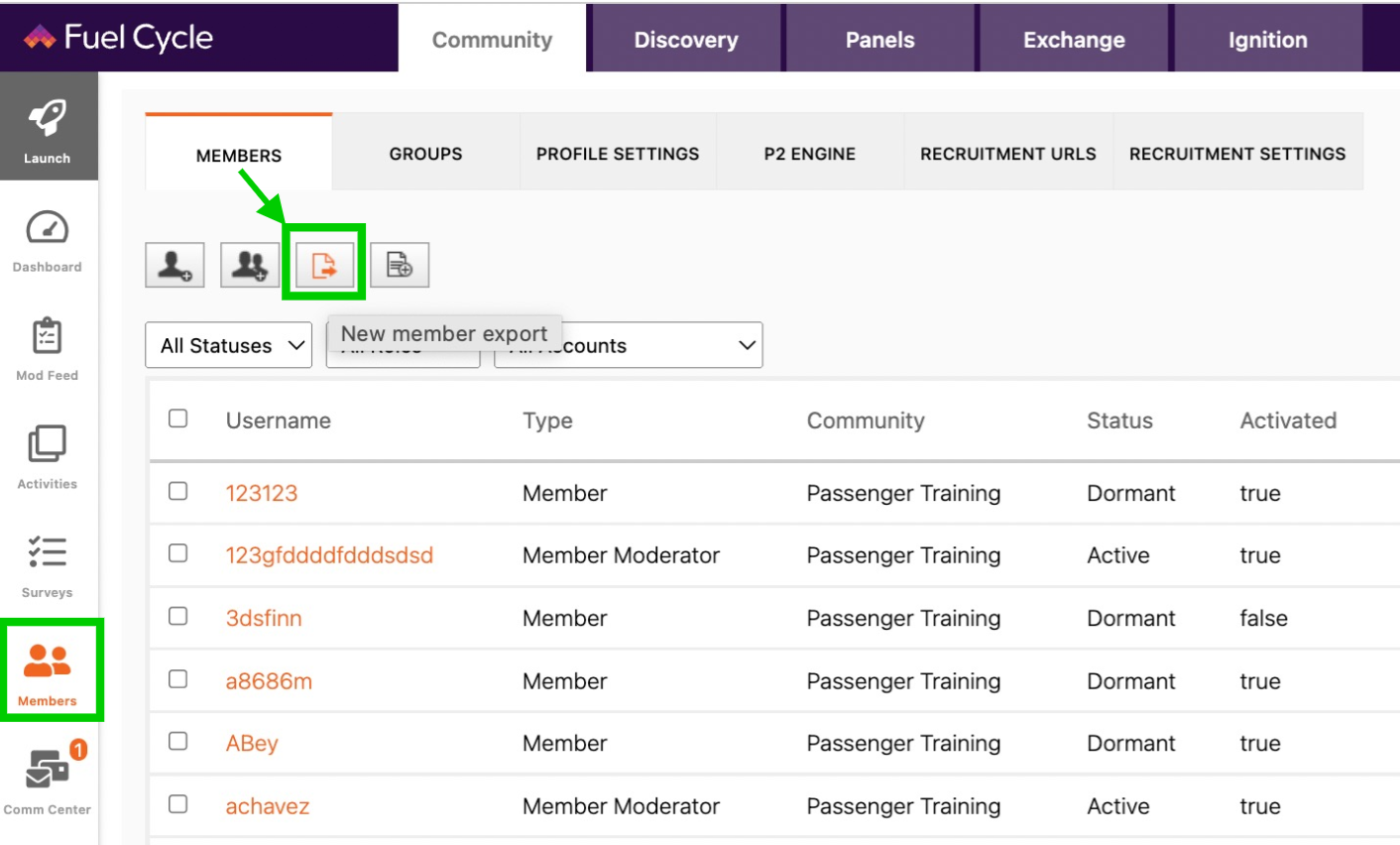Switch to the Ignition top tab
Image resolution: width=1400 pixels, height=845 pixels.
[x=1268, y=39]
